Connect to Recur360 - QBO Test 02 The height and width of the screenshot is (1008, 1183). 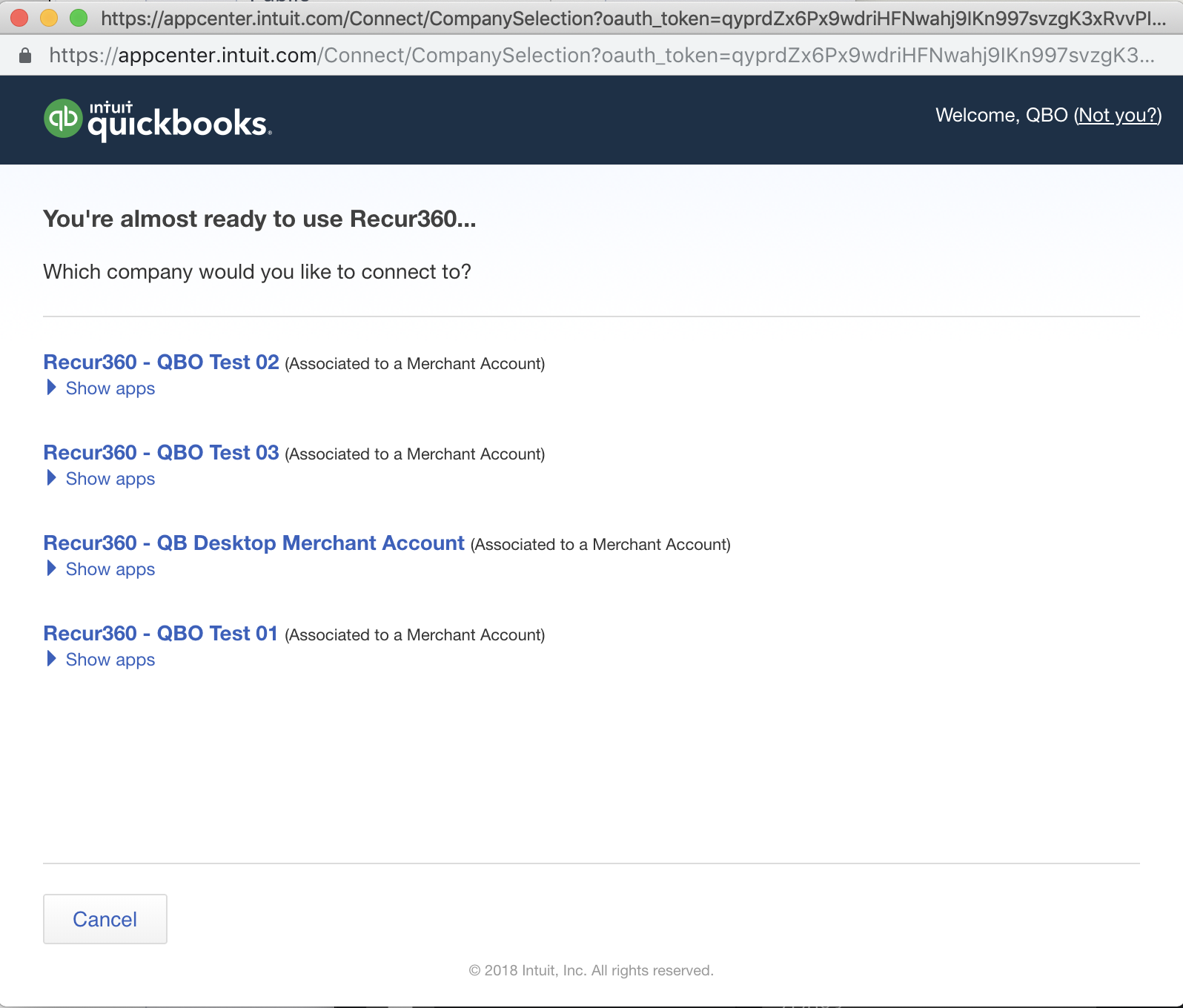pos(161,362)
